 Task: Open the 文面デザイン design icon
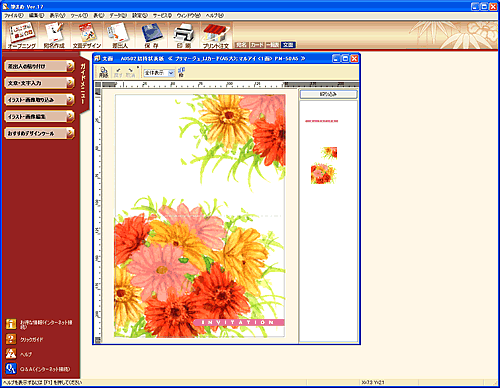(87, 35)
